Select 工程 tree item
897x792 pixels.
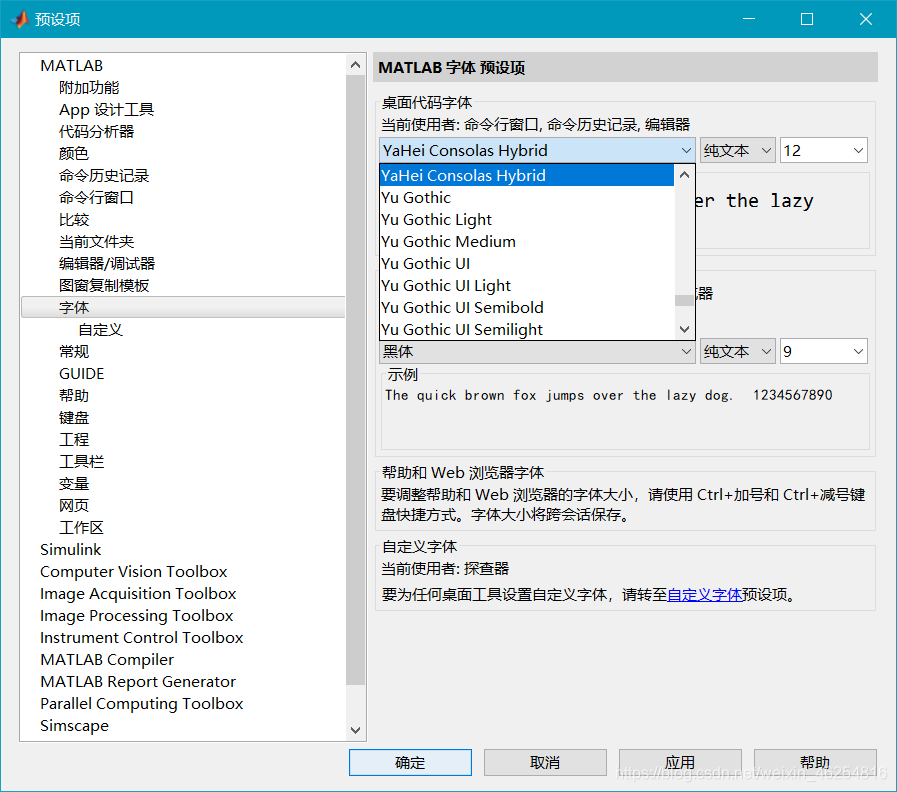pyautogui.click(x=74, y=439)
